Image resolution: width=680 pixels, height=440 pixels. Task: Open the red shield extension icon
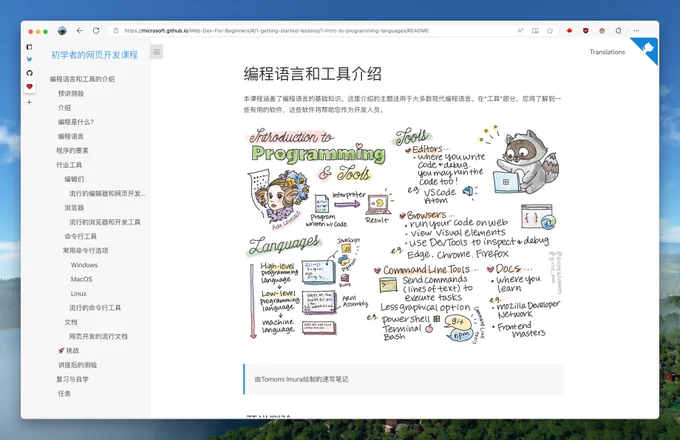pos(585,31)
